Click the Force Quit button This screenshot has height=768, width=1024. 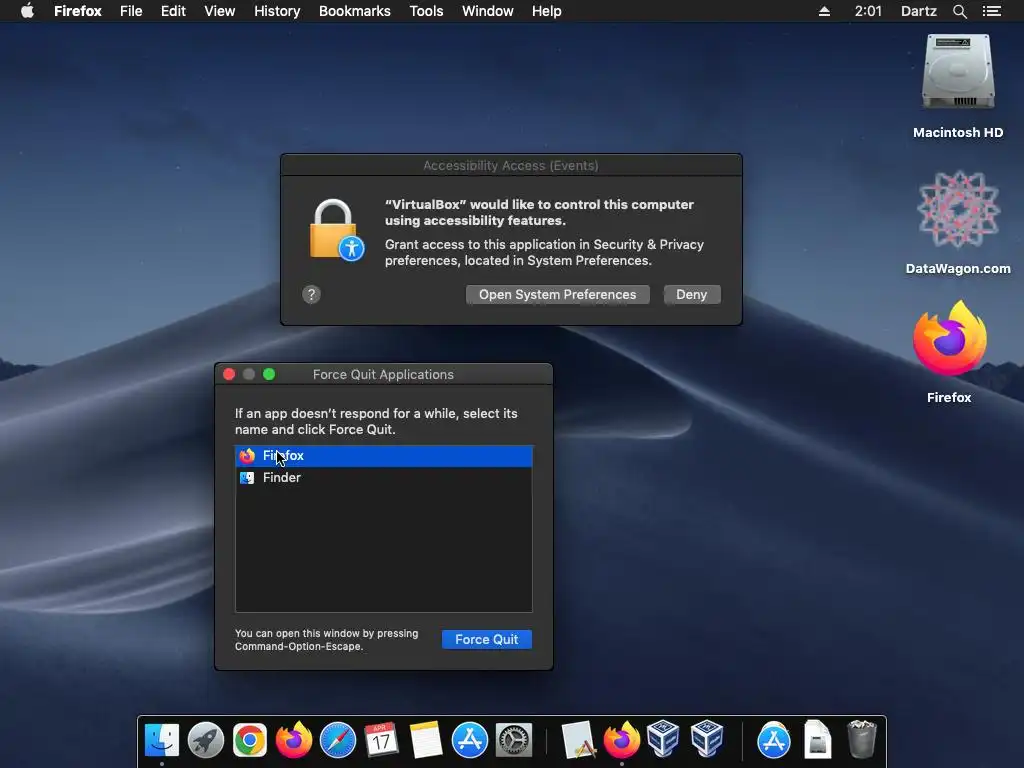point(487,639)
